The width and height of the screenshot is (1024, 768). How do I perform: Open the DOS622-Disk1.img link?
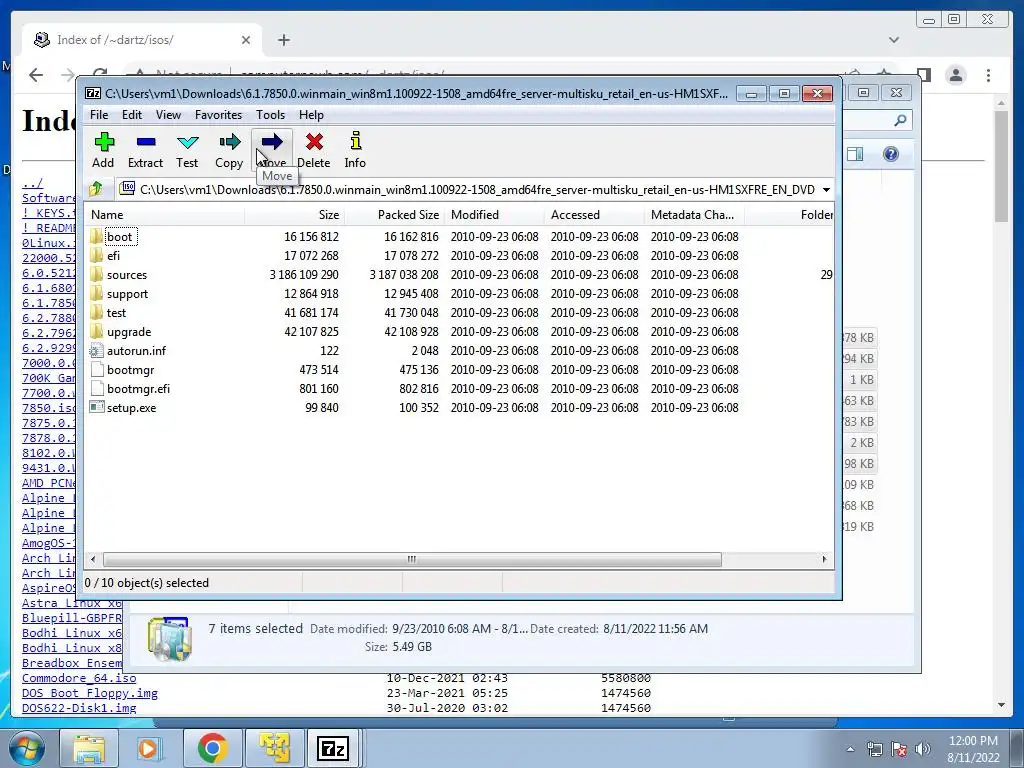point(79,708)
